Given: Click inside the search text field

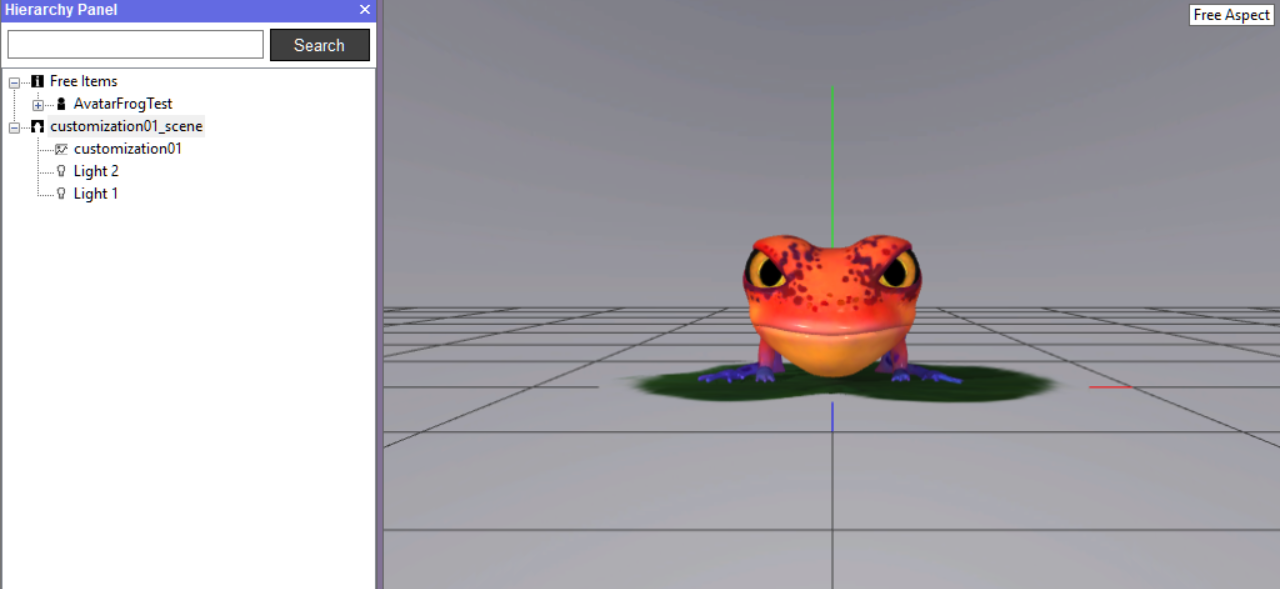Looking at the screenshot, I should pyautogui.click(x=135, y=44).
